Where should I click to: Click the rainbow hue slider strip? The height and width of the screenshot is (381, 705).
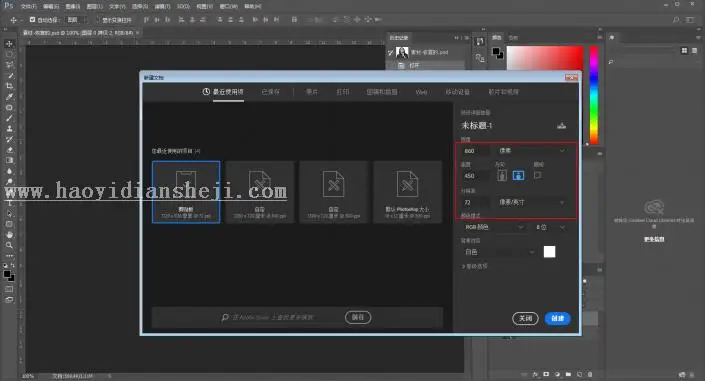[594, 95]
